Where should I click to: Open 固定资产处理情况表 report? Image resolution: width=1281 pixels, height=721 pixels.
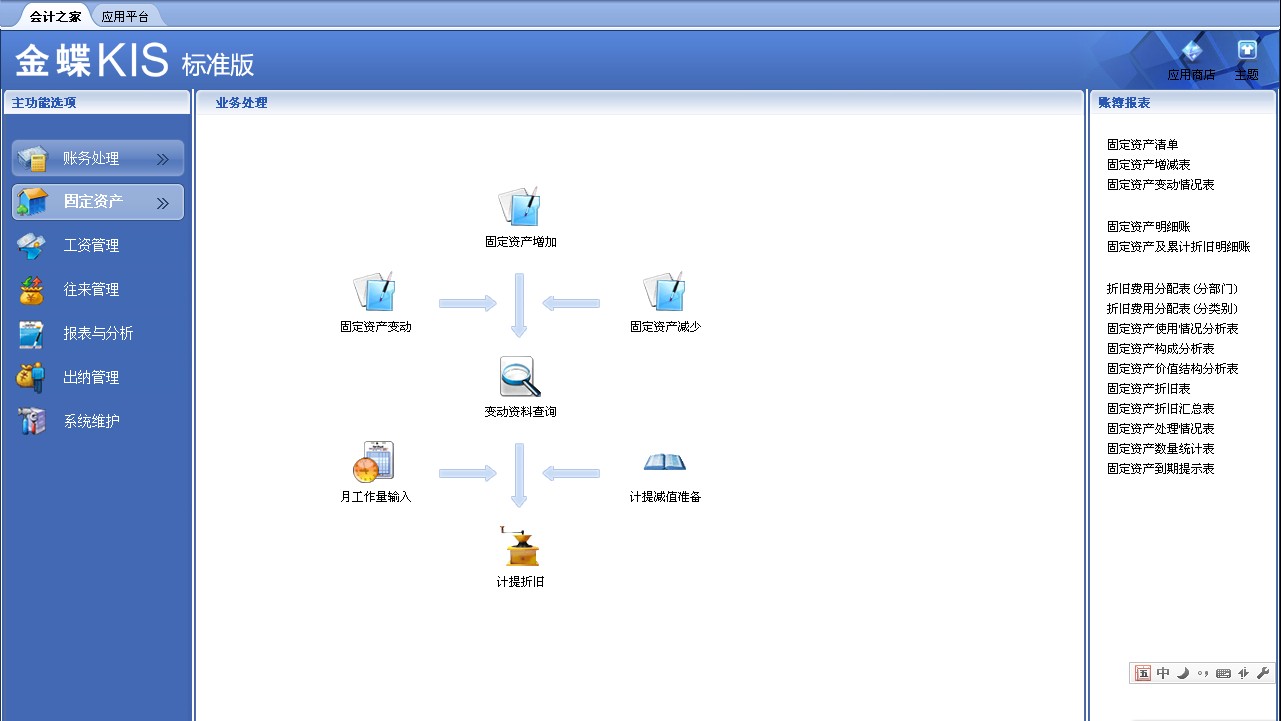pos(1160,429)
